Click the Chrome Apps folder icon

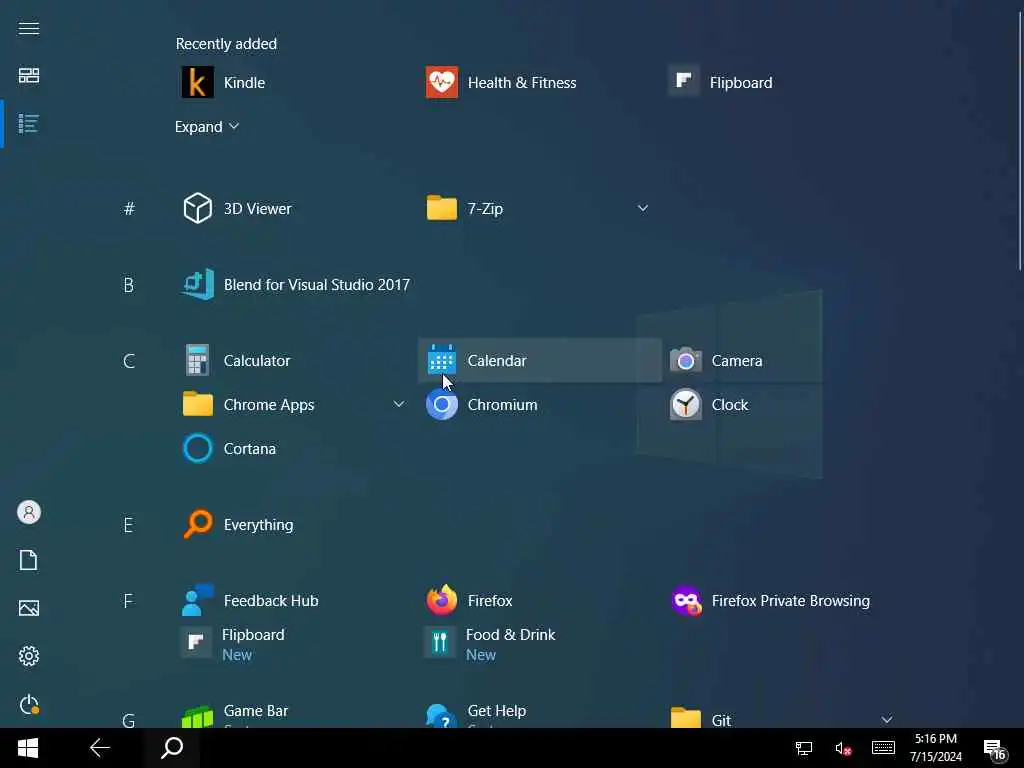pyautogui.click(x=197, y=404)
